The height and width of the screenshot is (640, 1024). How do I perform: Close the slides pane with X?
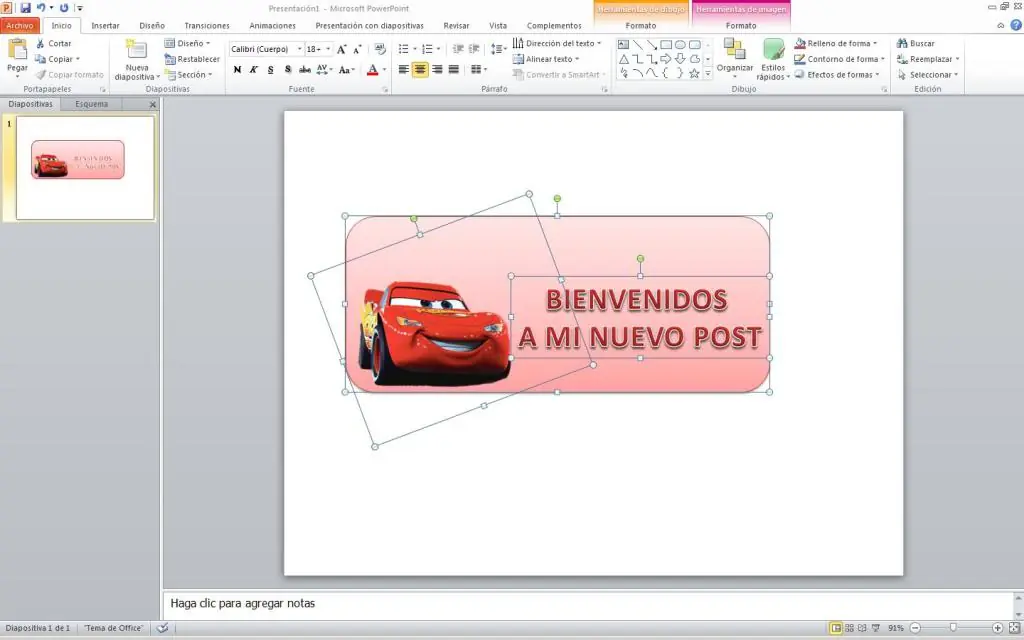153,104
